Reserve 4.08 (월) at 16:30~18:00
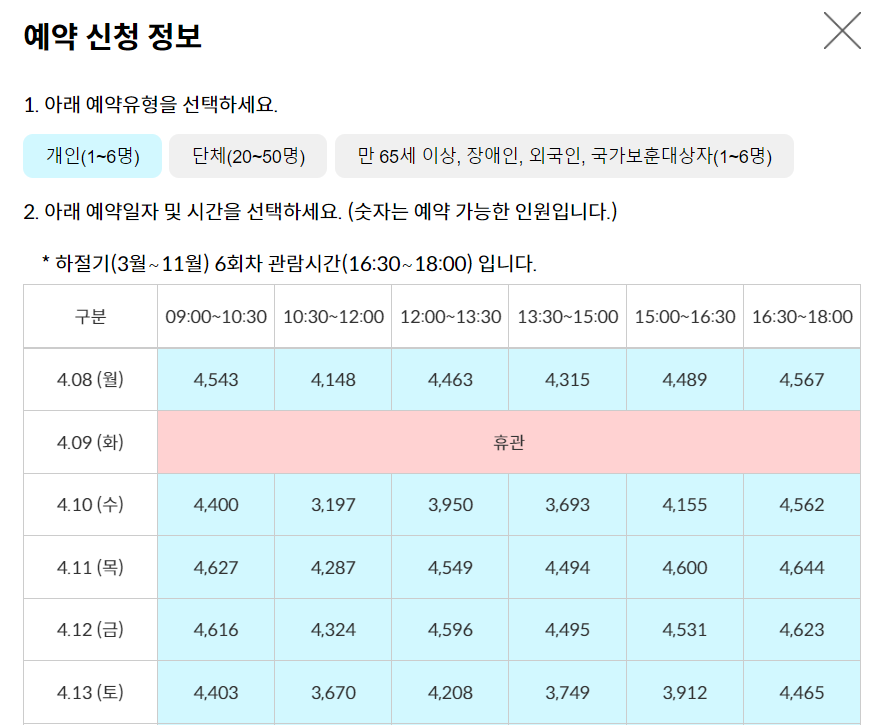 pyautogui.click(x=800, y=379)
